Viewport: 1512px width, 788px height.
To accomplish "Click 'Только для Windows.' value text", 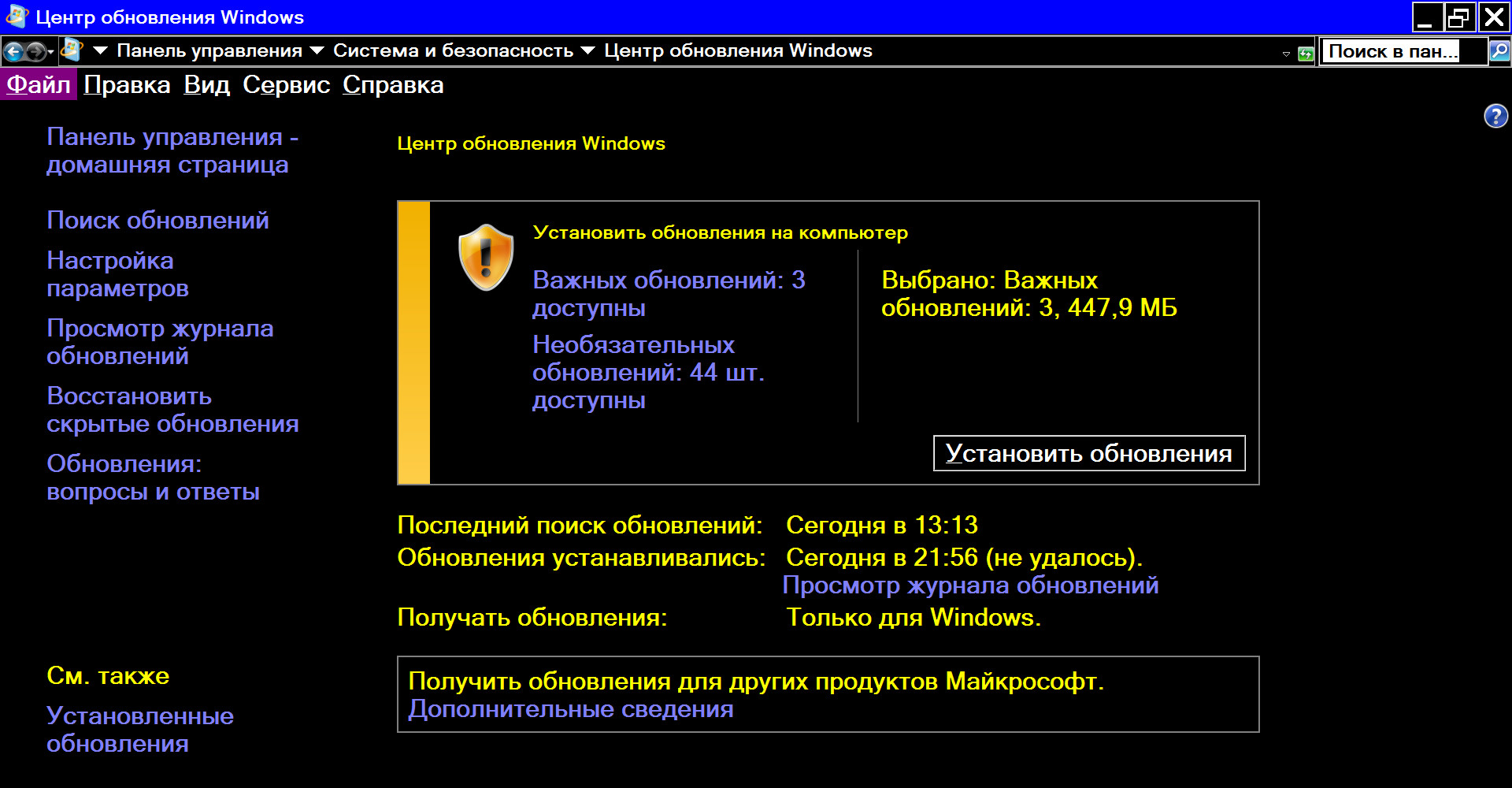I will point(913,617).
